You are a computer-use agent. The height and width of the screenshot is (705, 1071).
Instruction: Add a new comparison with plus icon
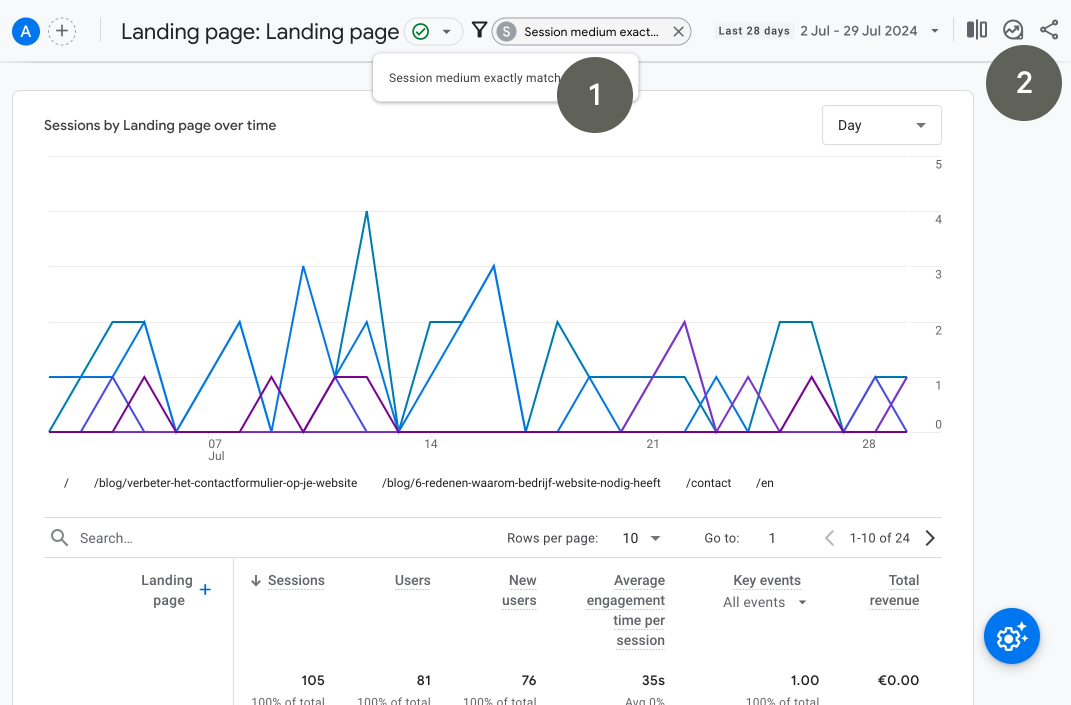coord(62,31)
